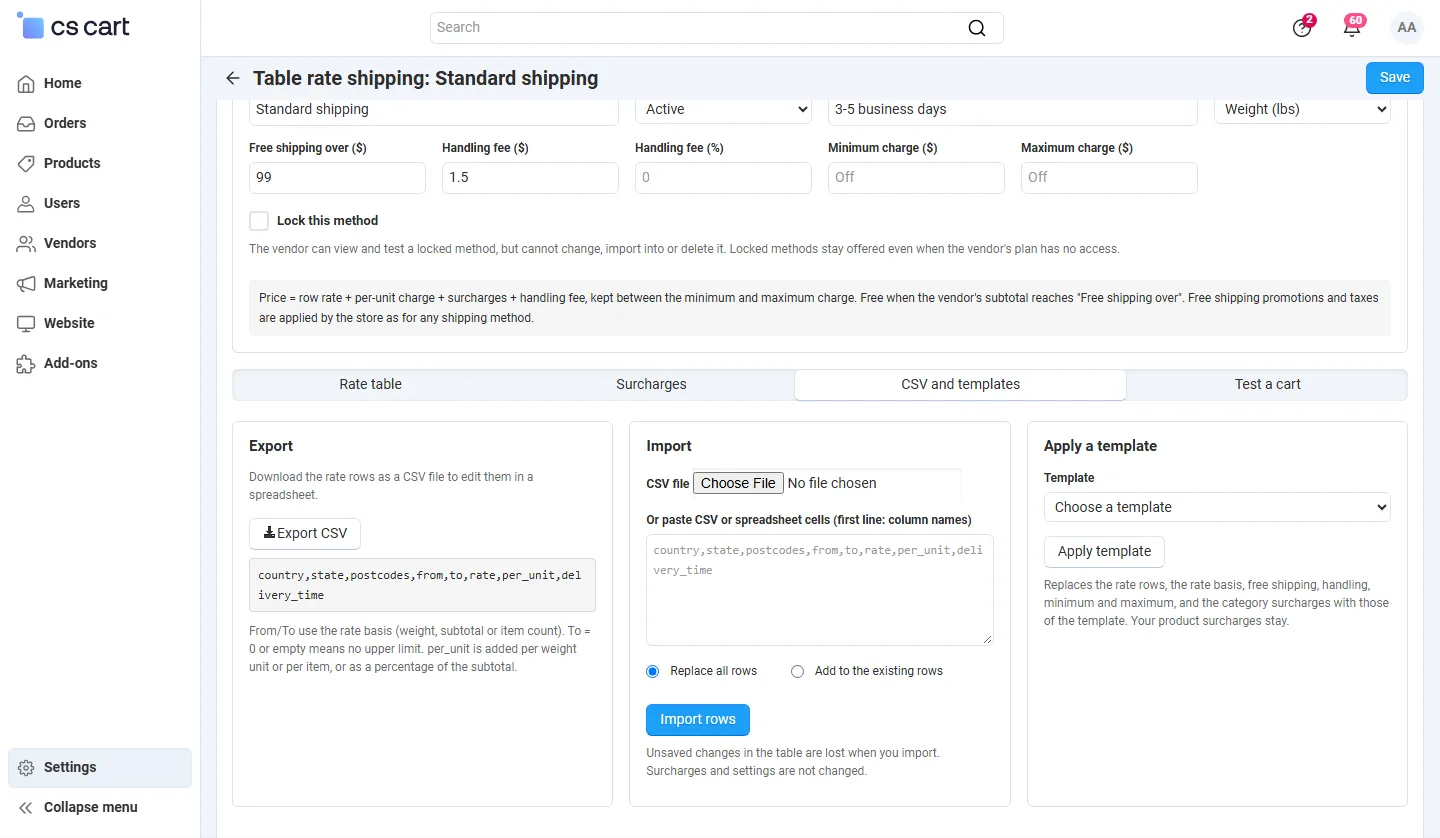Click the Website monitor icon
The height and width of the screenshot is (838, 1440).
click(26, 323)
